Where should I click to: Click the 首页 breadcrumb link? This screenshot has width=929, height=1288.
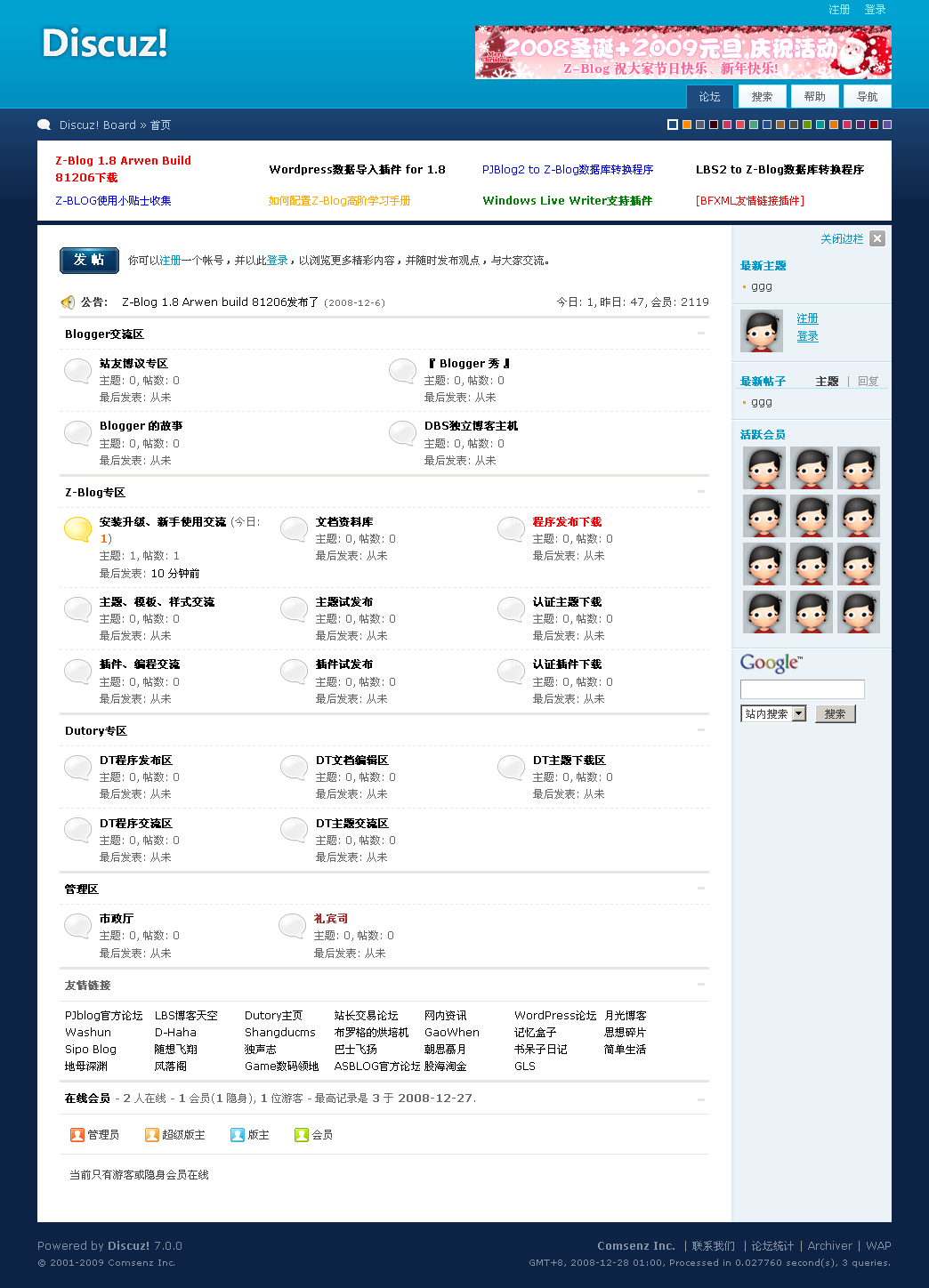pyautogui.click(x=160, y=125)
